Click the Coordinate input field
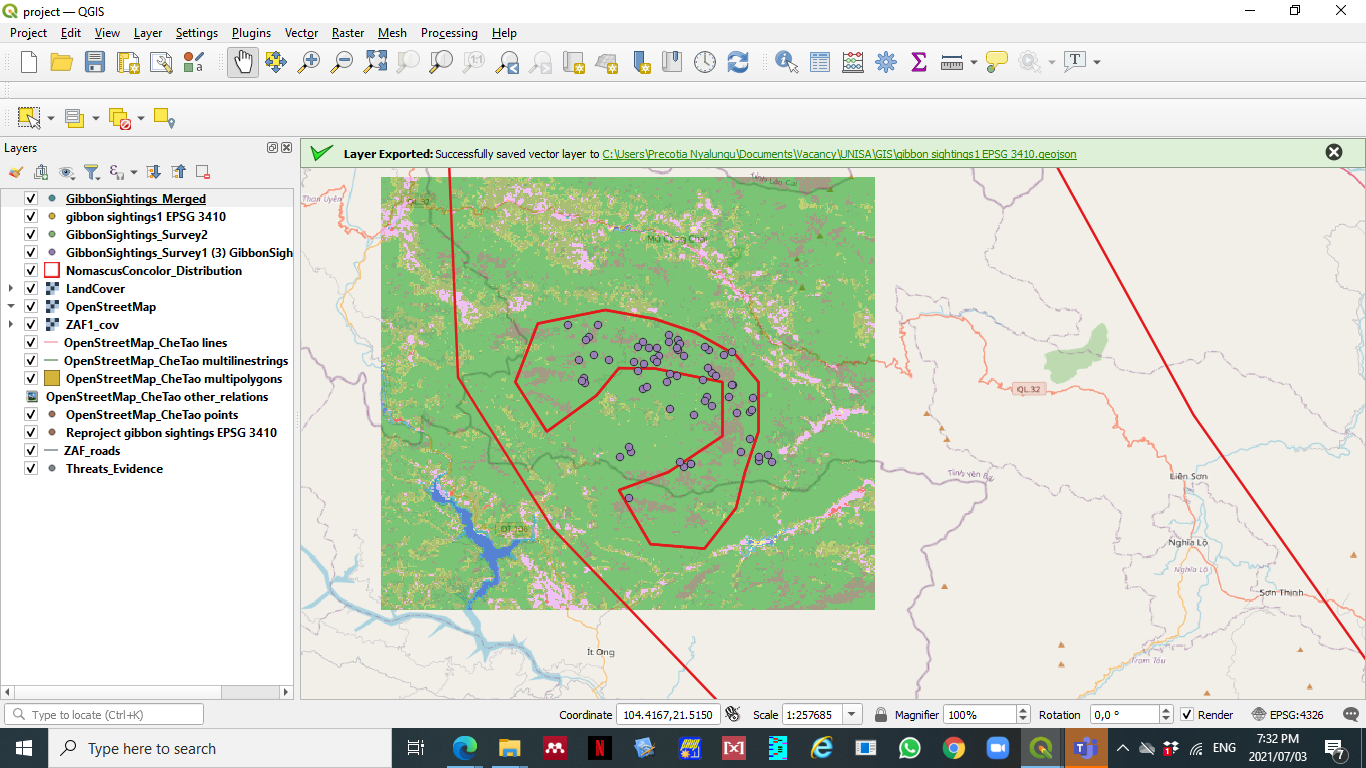The width and height of the screenshot is (1366, 768). point(668,715)
